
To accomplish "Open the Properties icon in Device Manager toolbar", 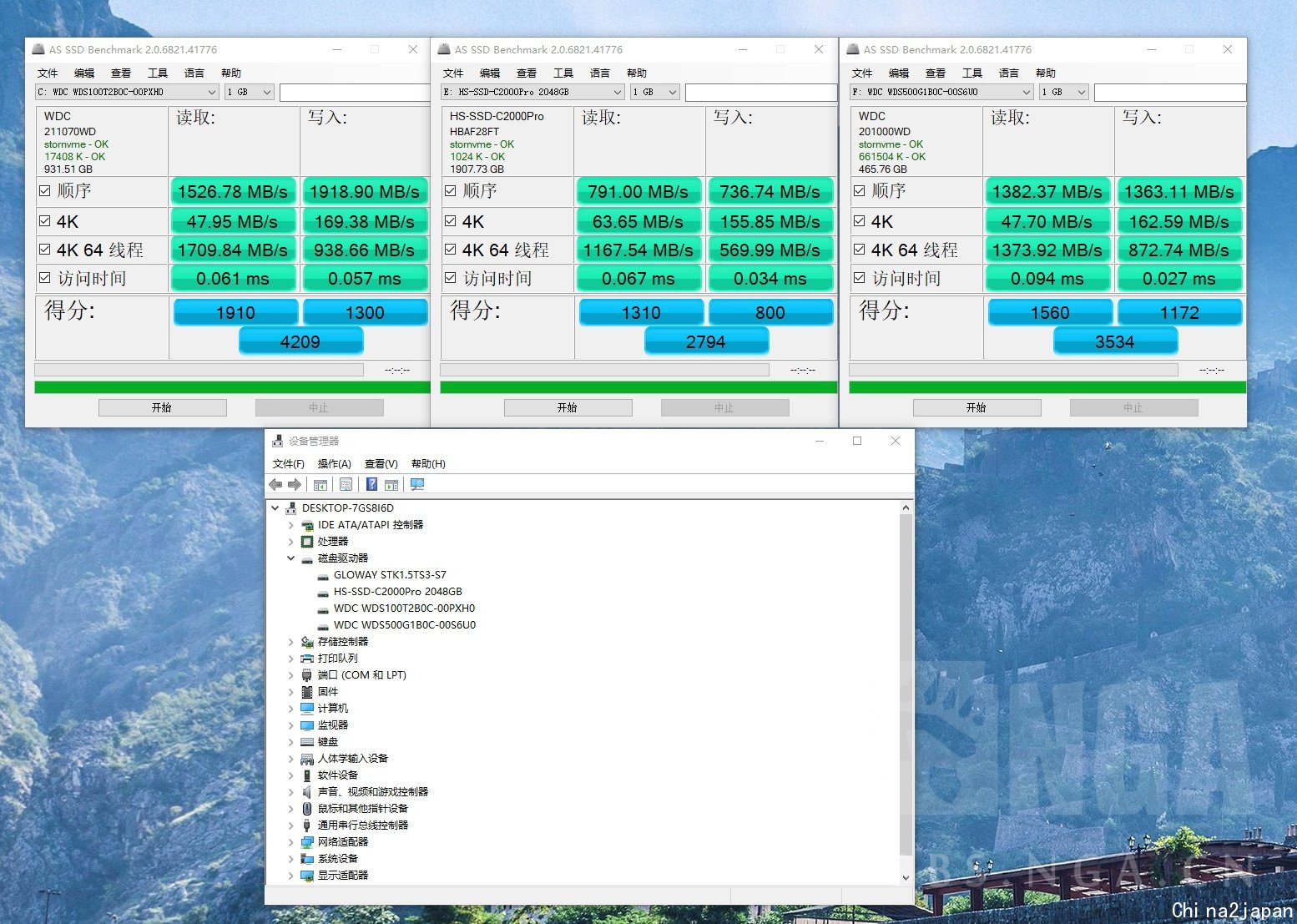I will (x=346, y=485).
